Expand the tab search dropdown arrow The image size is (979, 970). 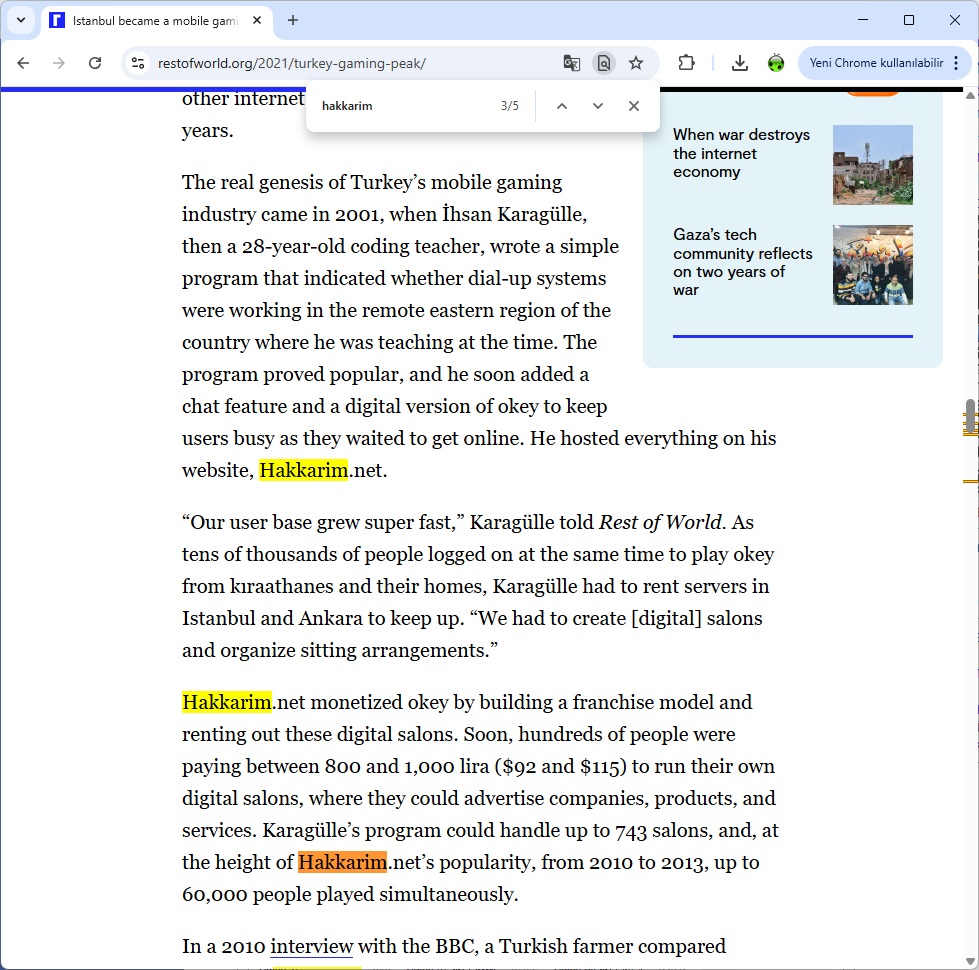click(20, 20)
